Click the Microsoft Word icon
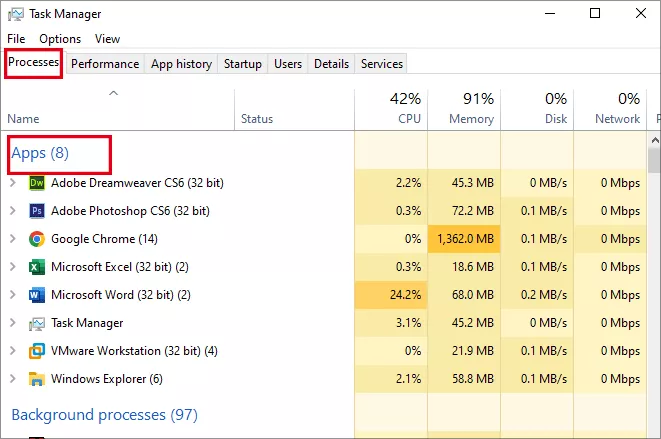The width and height of the screenshot is (661, 439). point(37,295)
